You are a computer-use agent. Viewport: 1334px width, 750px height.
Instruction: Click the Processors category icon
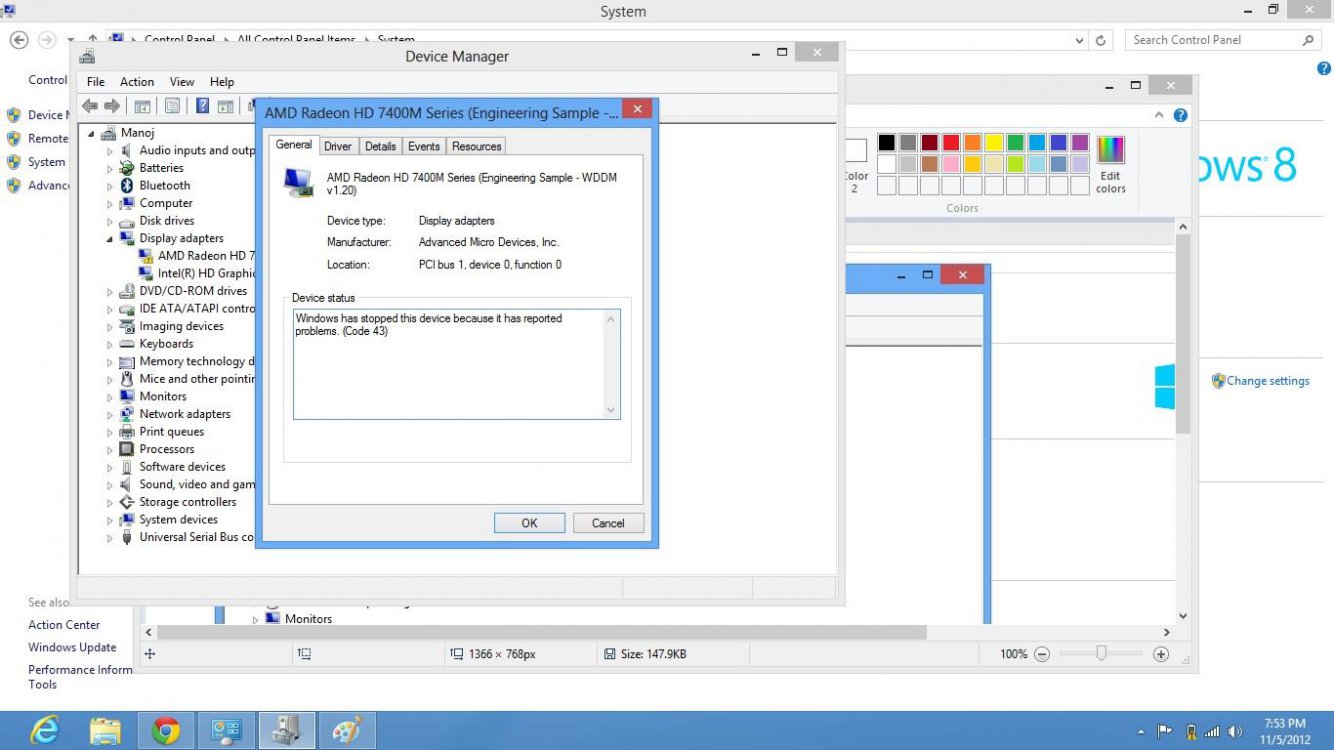pos(127,449)
